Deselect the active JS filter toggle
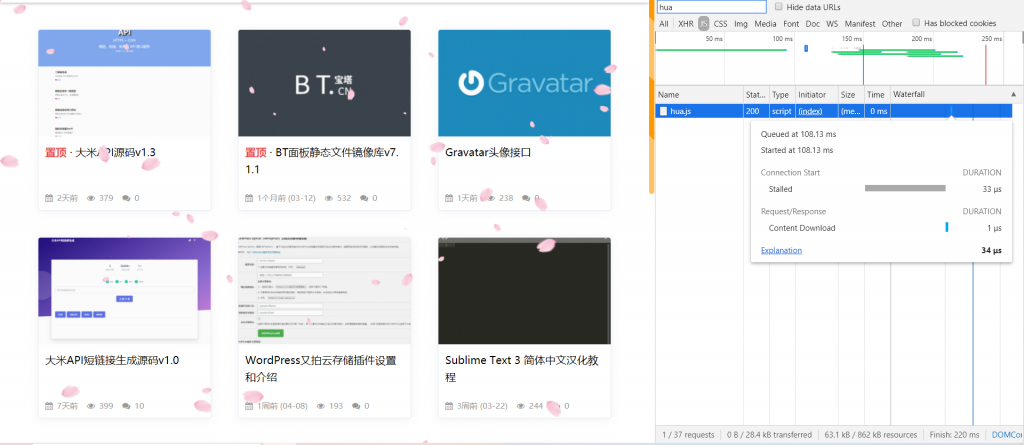1024x445 pixels. tap(703, 23)
